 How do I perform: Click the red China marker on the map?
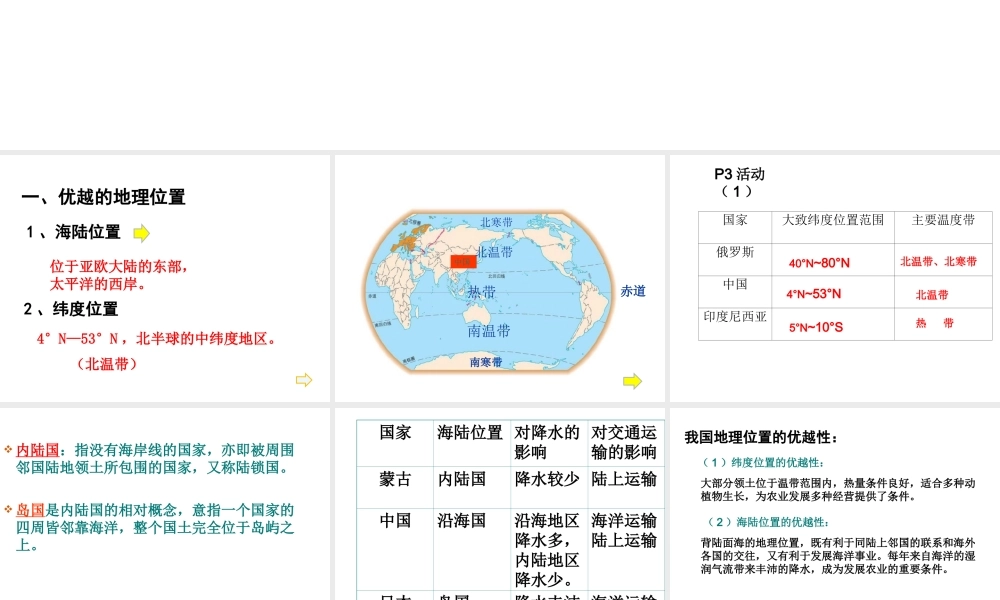[x=464, y=261]
